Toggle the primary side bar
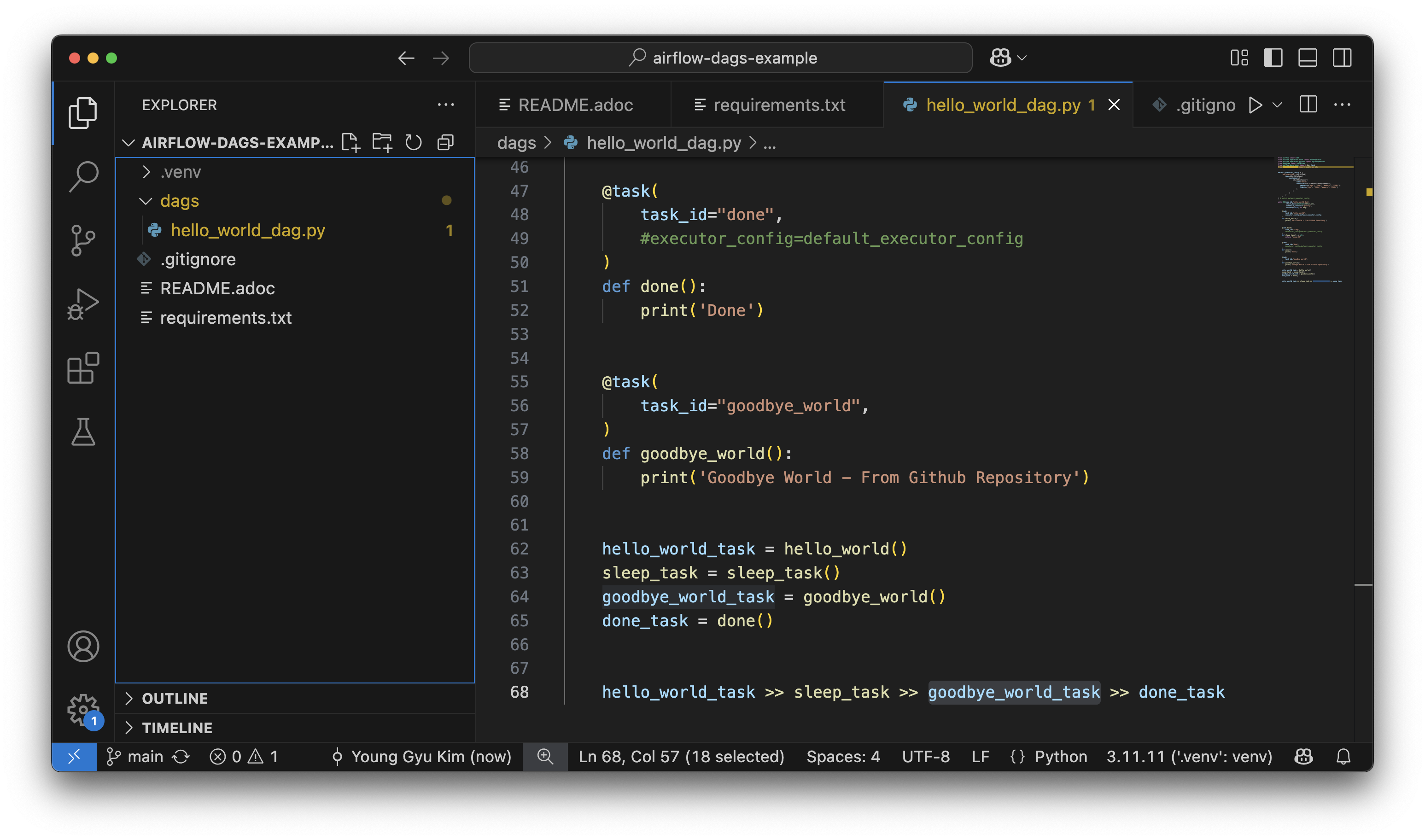The height and width of the screenshot is (840, 1425). (1273, 58)
